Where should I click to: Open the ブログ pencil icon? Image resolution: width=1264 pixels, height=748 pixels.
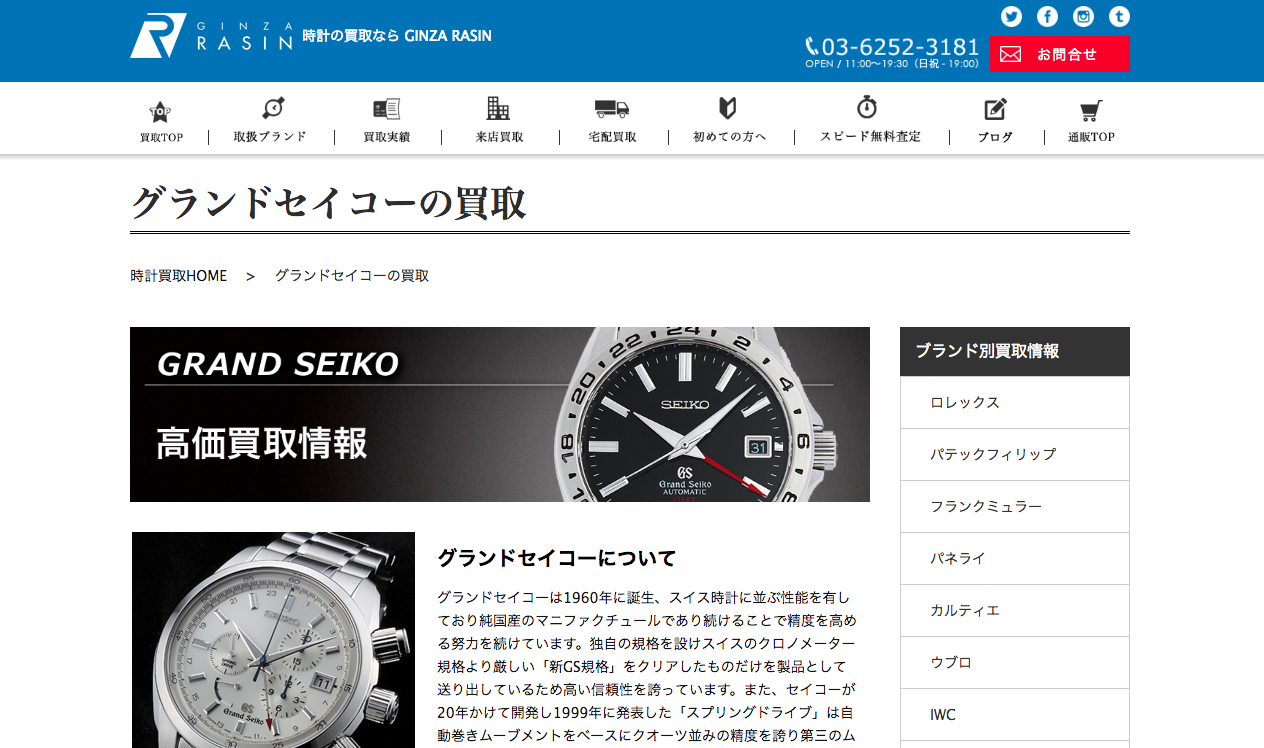pyautogui.click(x=995, y=109)
